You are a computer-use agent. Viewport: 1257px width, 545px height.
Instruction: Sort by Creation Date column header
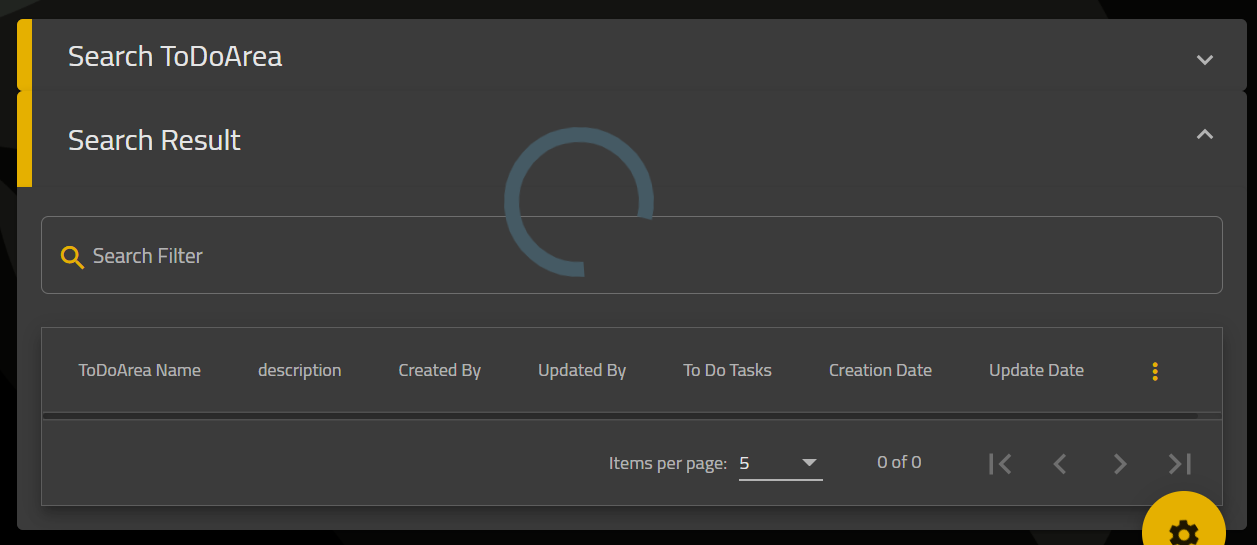point(881,370)
